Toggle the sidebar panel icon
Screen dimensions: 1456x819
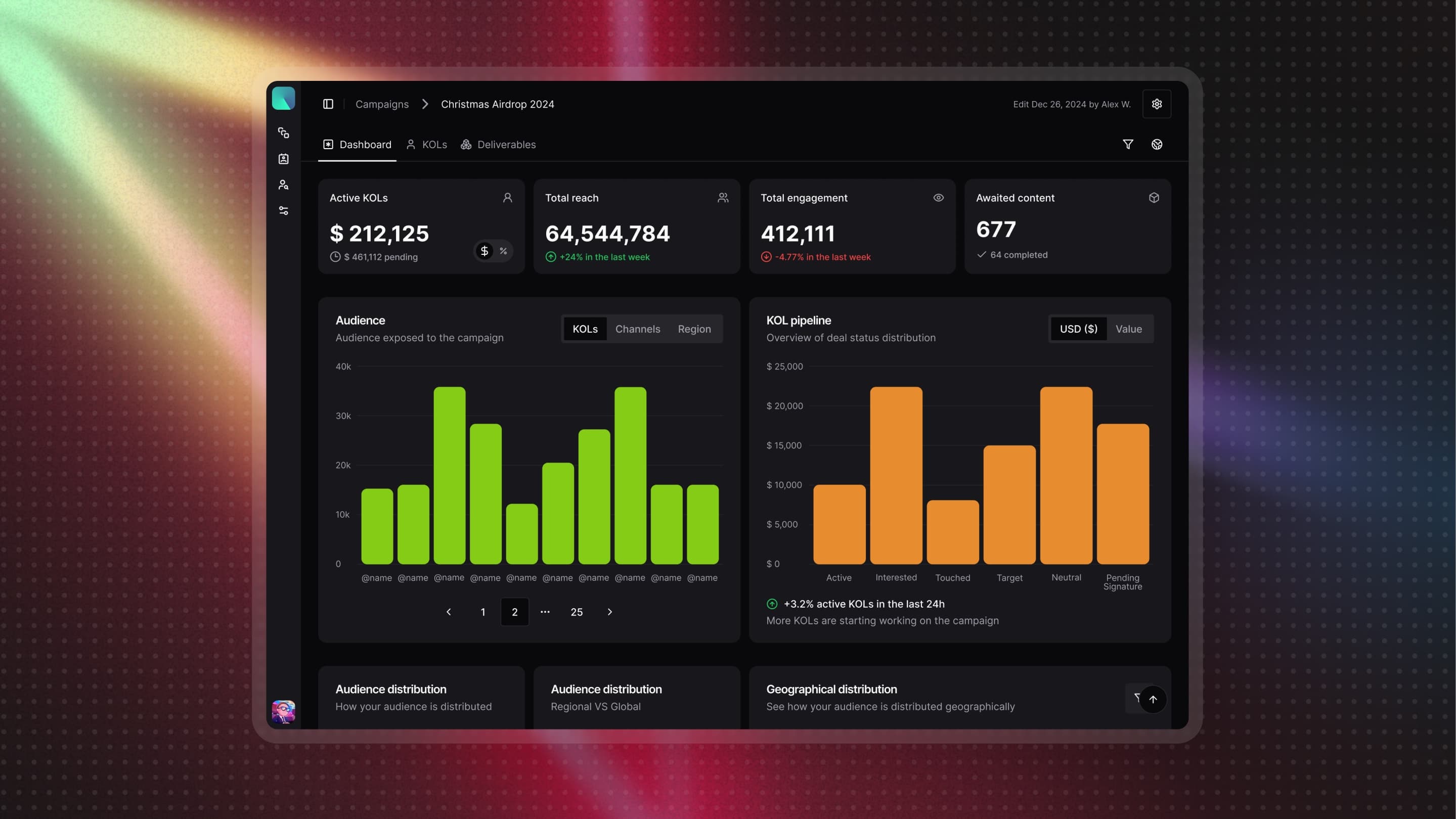[x=328, y=104]
